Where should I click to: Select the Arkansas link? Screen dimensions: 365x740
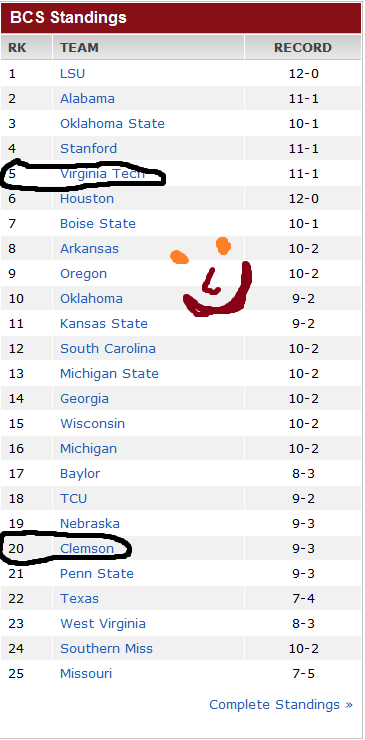(89, 249)
